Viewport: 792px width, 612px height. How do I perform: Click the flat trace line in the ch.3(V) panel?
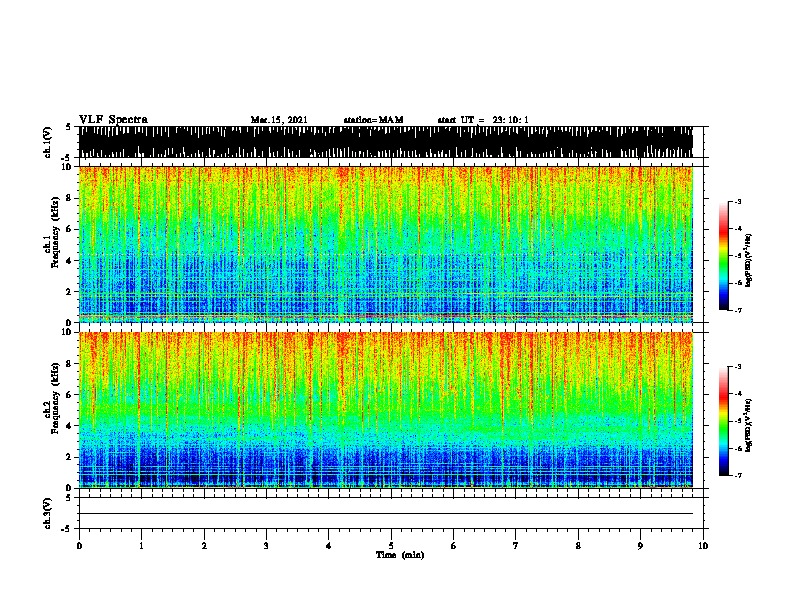pyautogui.click(x=386, y=514)
